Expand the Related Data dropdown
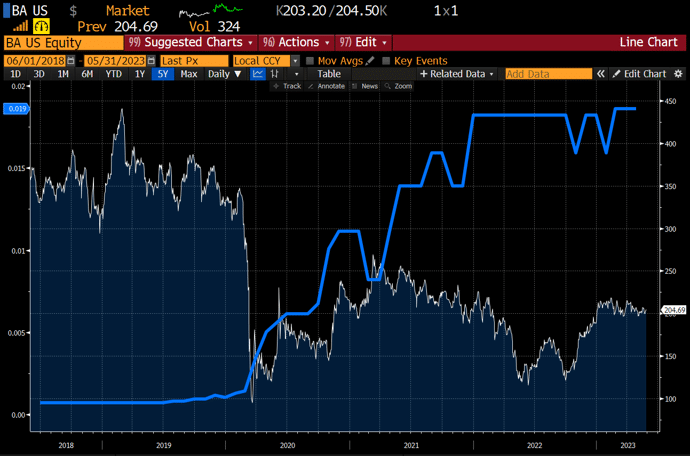This screenshot has height=456, width=690. (x=457, y=74)
